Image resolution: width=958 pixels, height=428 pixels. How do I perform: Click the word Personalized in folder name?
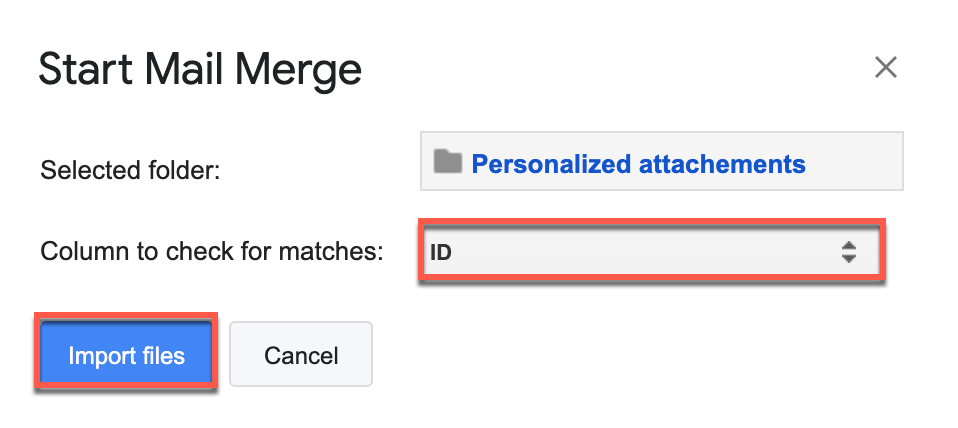549,163
